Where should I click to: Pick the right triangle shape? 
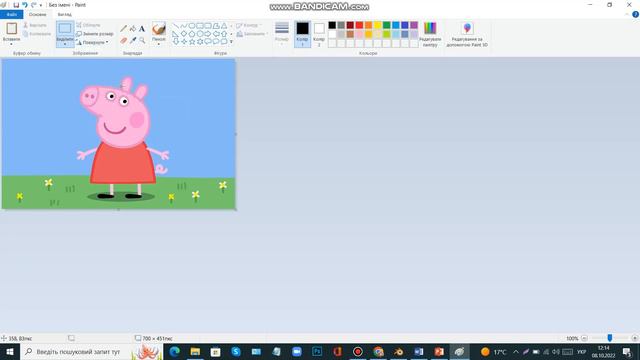pyautogui.click(x=176, y=34)
